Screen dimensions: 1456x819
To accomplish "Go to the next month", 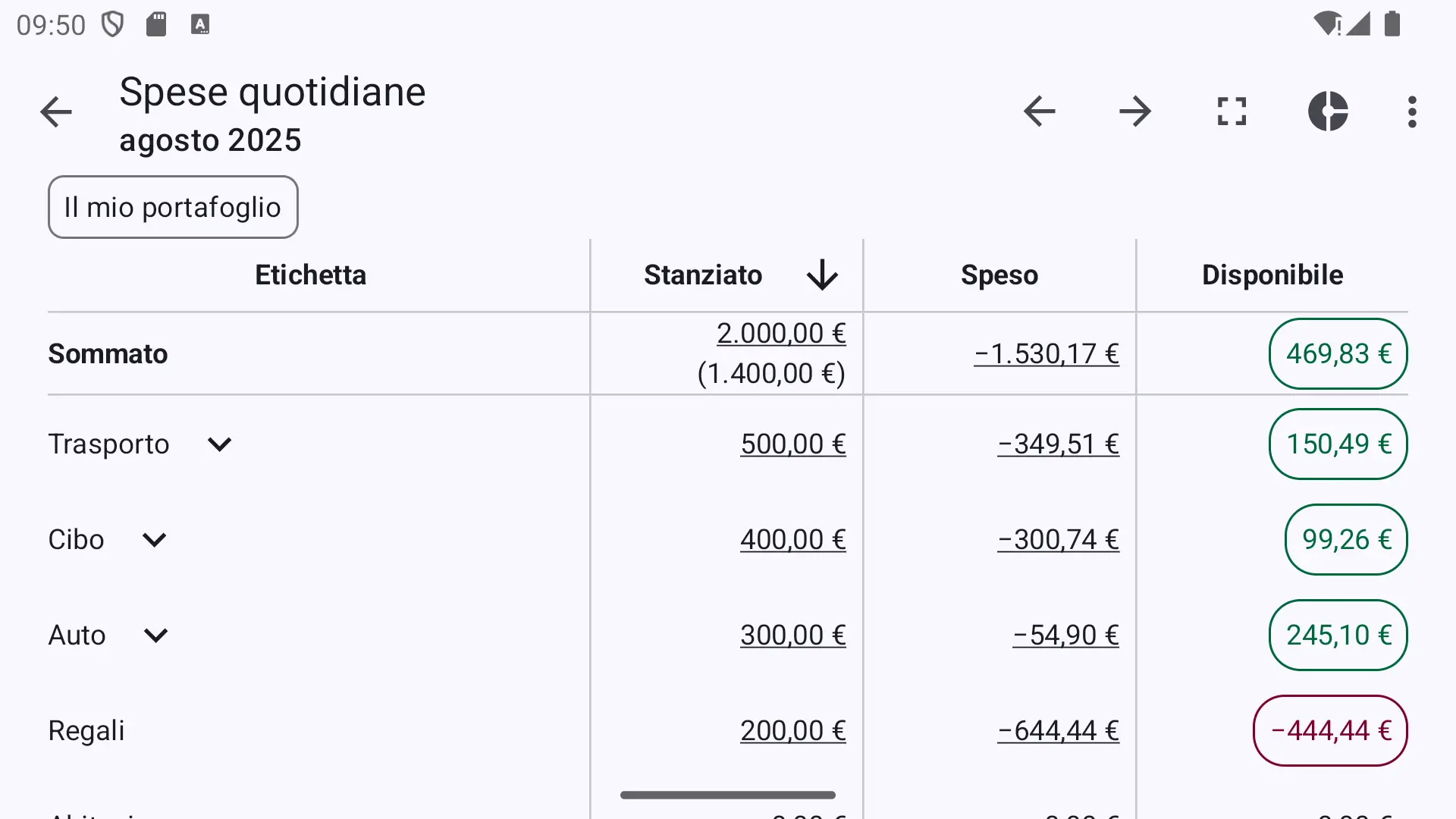I will coord(1135,111).
